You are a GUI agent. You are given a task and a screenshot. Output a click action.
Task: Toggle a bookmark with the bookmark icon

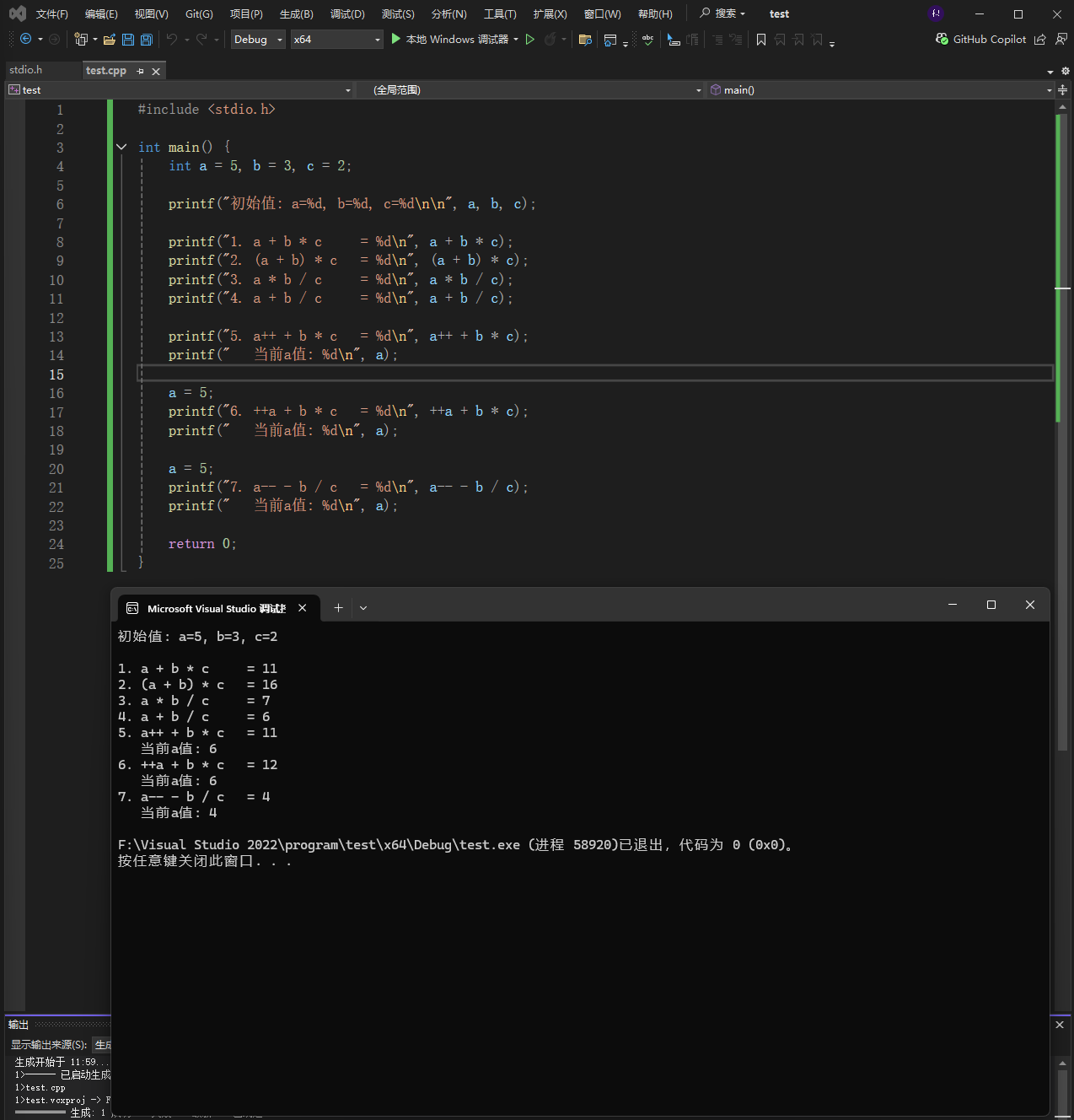(x=761, y=39)
